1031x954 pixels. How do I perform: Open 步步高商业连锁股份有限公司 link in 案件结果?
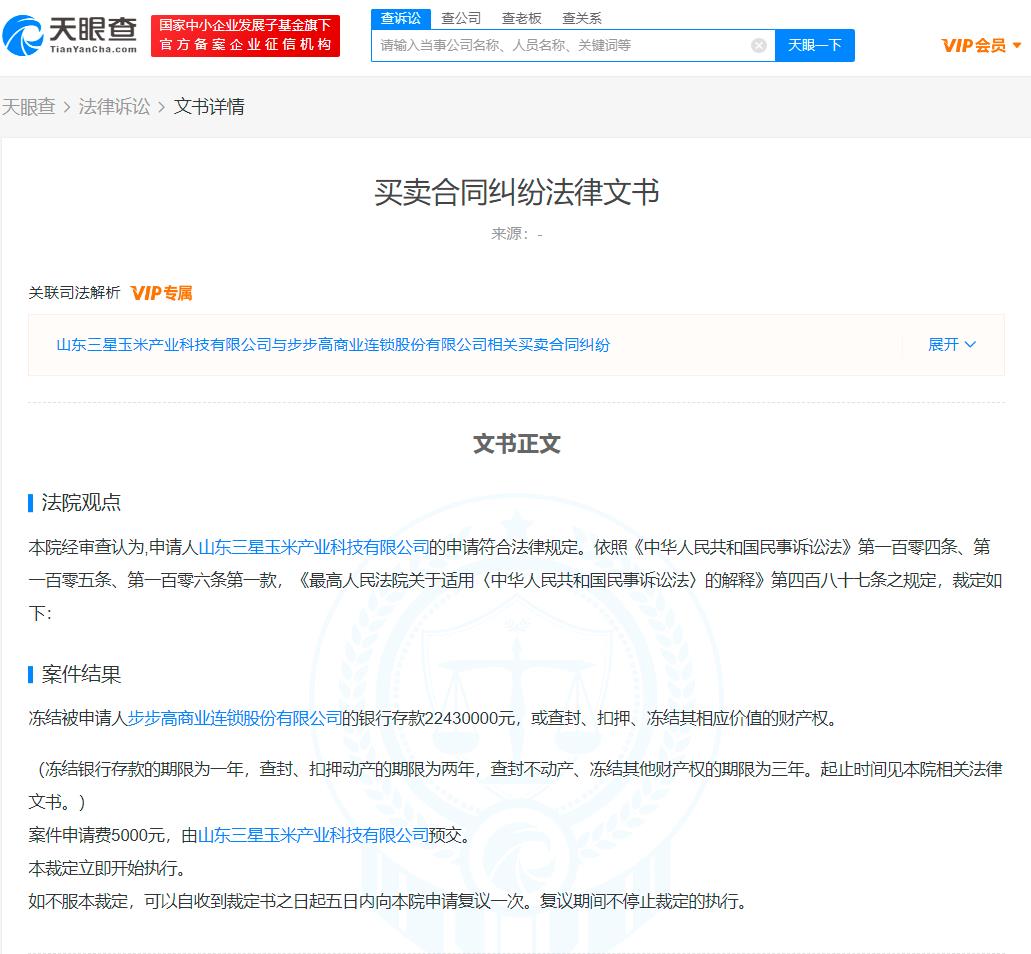[x=235, y=718]
